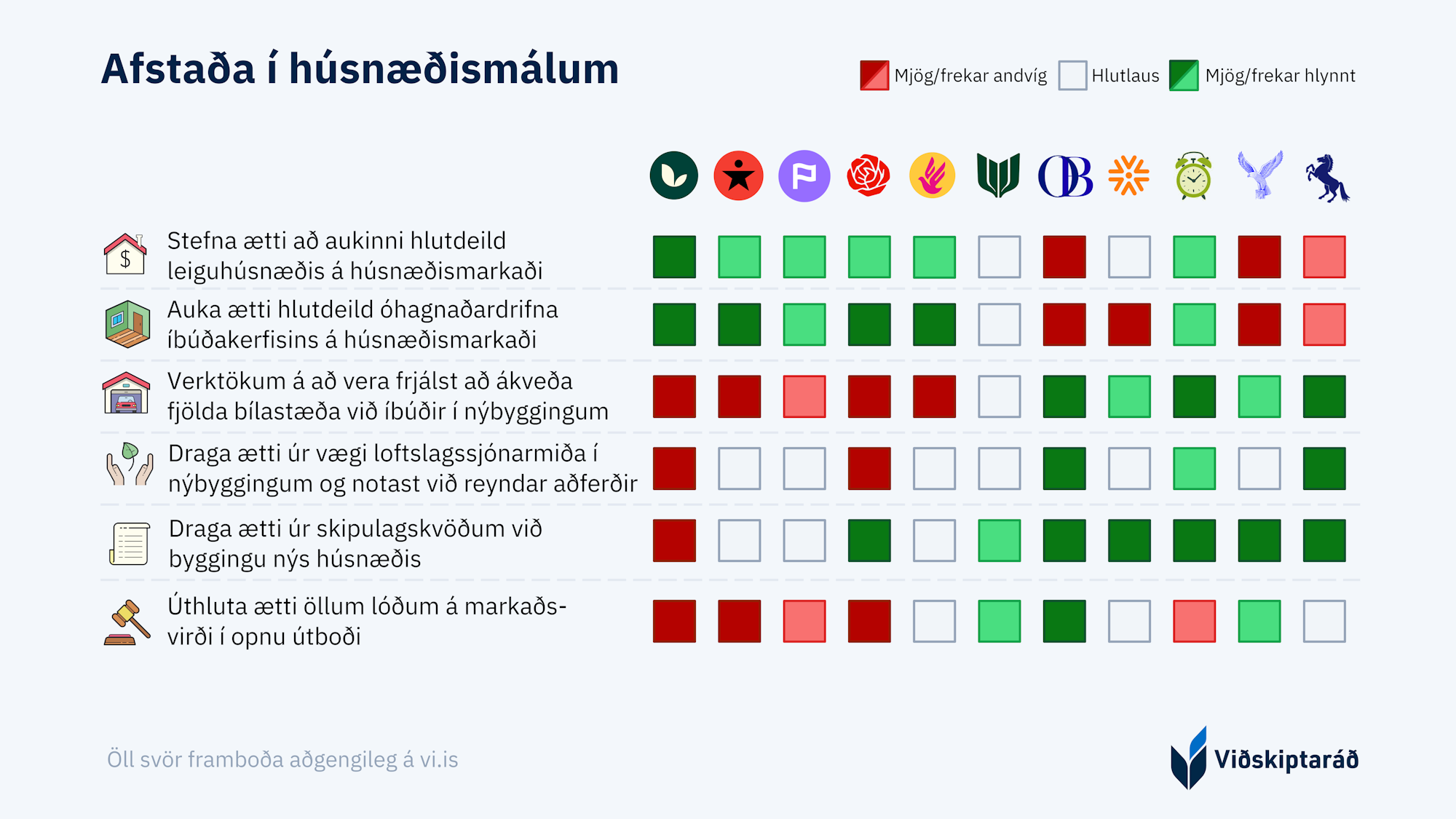The width and height of the screenshot is (1456, 819).
Task: Click the orange sunburst party logo
Action: 1128,176
